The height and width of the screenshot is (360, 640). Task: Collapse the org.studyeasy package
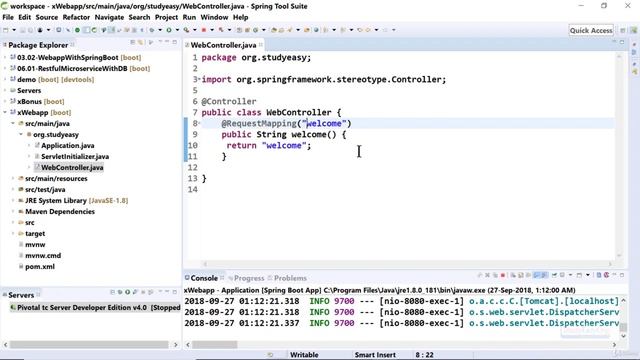(21, 134)
